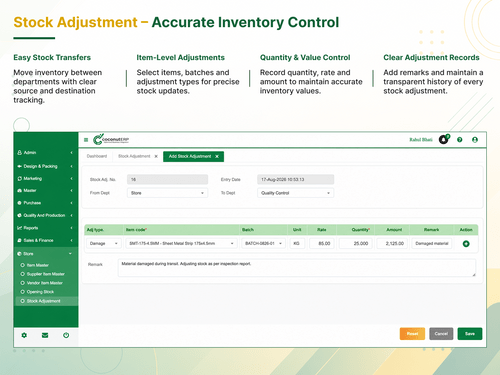
Task: Open the help question mark icon
Action: point(460,140)
